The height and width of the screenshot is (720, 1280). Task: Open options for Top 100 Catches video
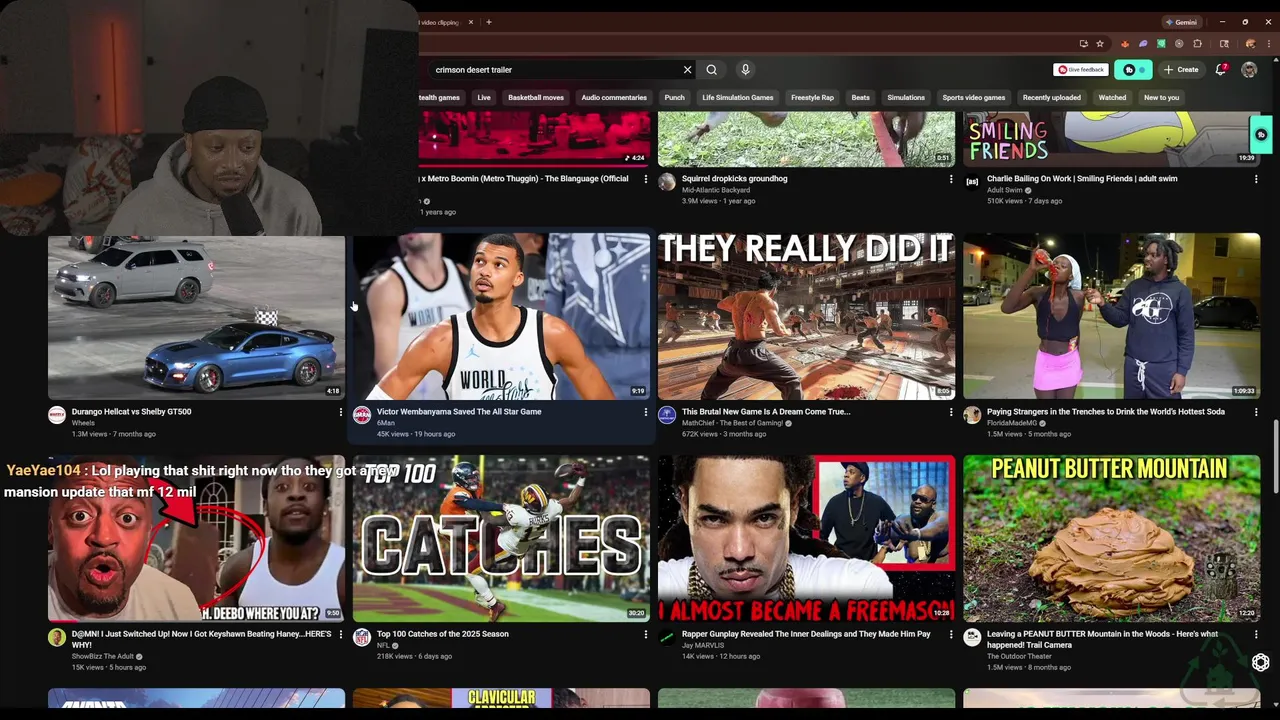(645, 634)
